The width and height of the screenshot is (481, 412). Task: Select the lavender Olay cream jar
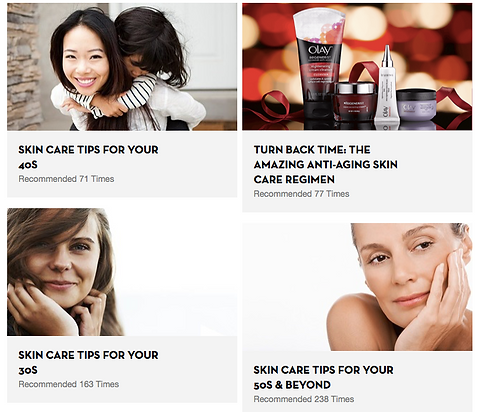point(416,105)
